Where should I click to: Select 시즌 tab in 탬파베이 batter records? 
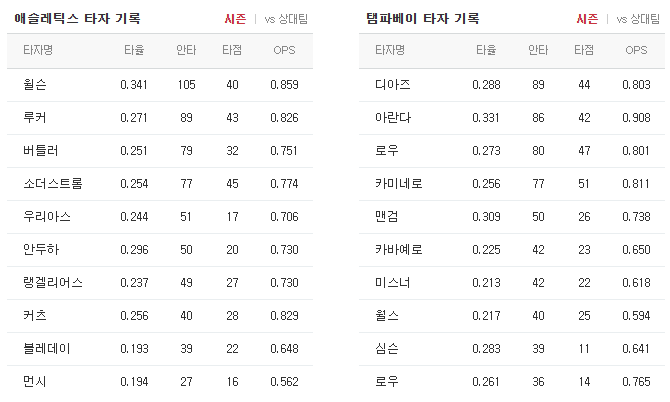coord(587,19)
